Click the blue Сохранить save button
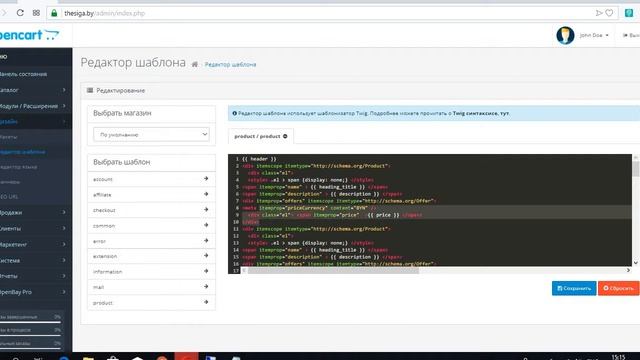This screenshot has width=640, height=360. (574, 288)
